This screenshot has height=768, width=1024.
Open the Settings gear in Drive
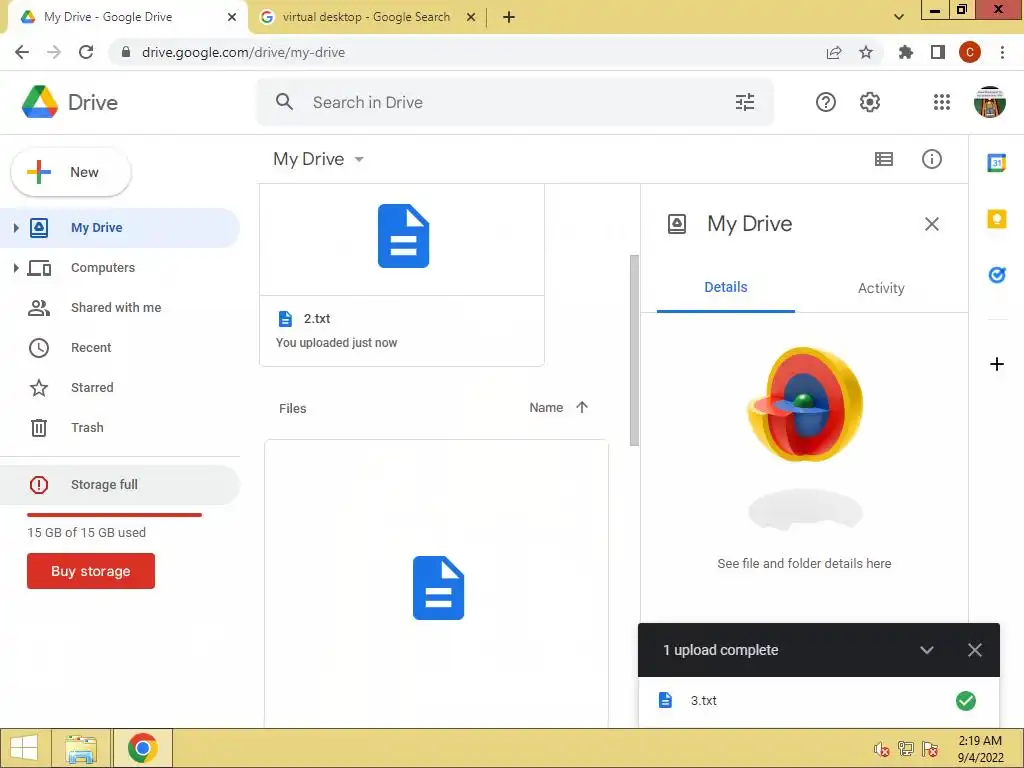click(870, 102)
